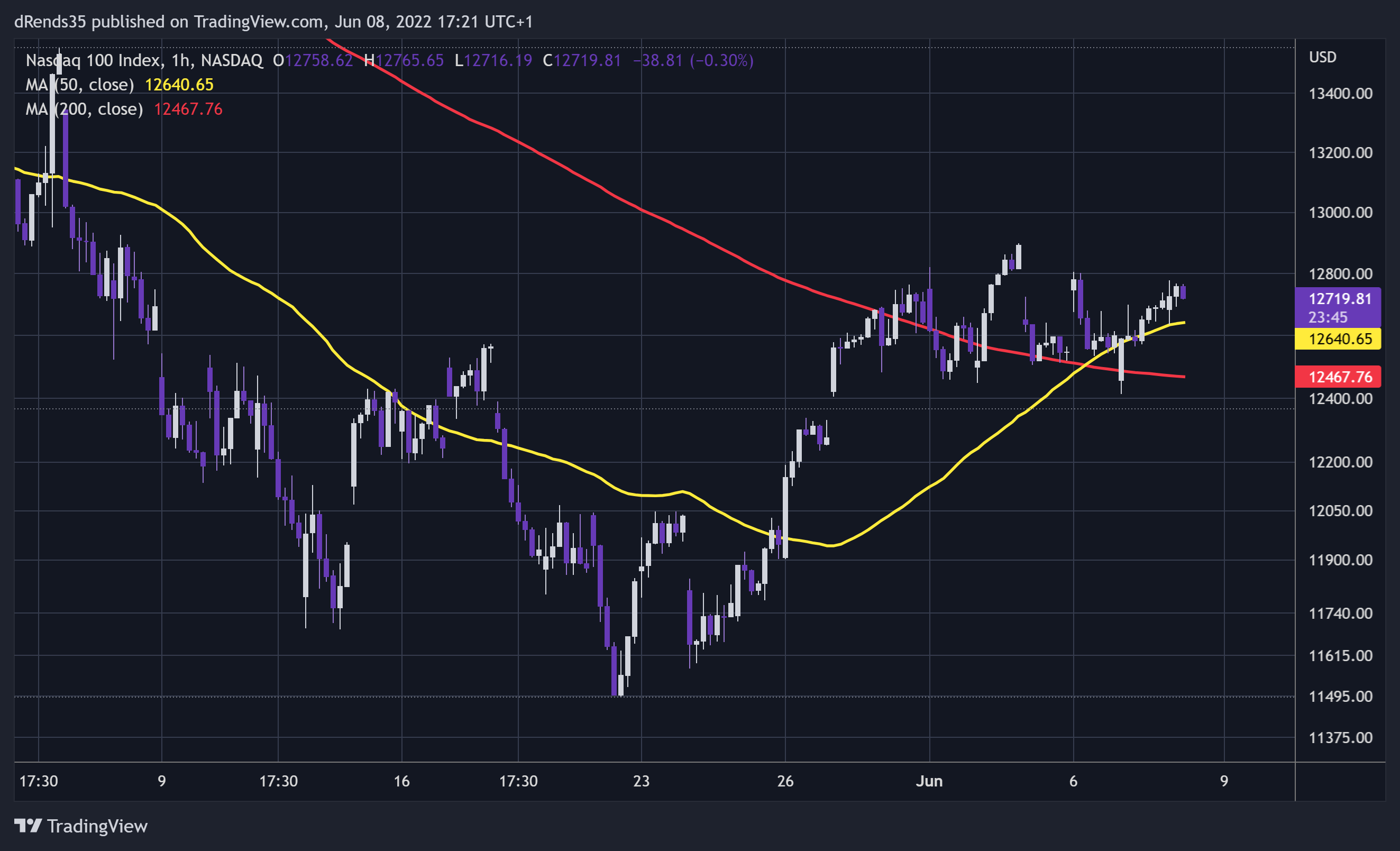Click the 13200.00 price axis label
The width and height of the screenshot is (1400, 851).
coord(1340,153)
